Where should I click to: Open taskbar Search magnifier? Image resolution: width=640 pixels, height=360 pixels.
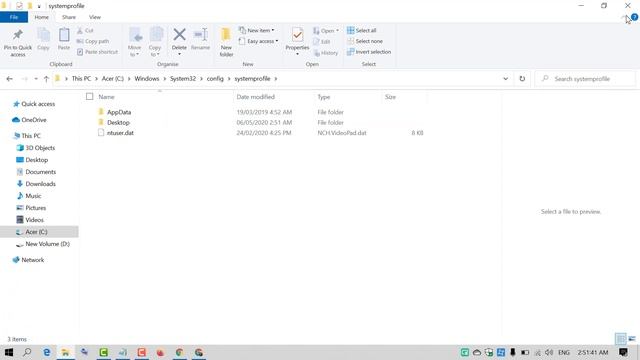(27, 352)
